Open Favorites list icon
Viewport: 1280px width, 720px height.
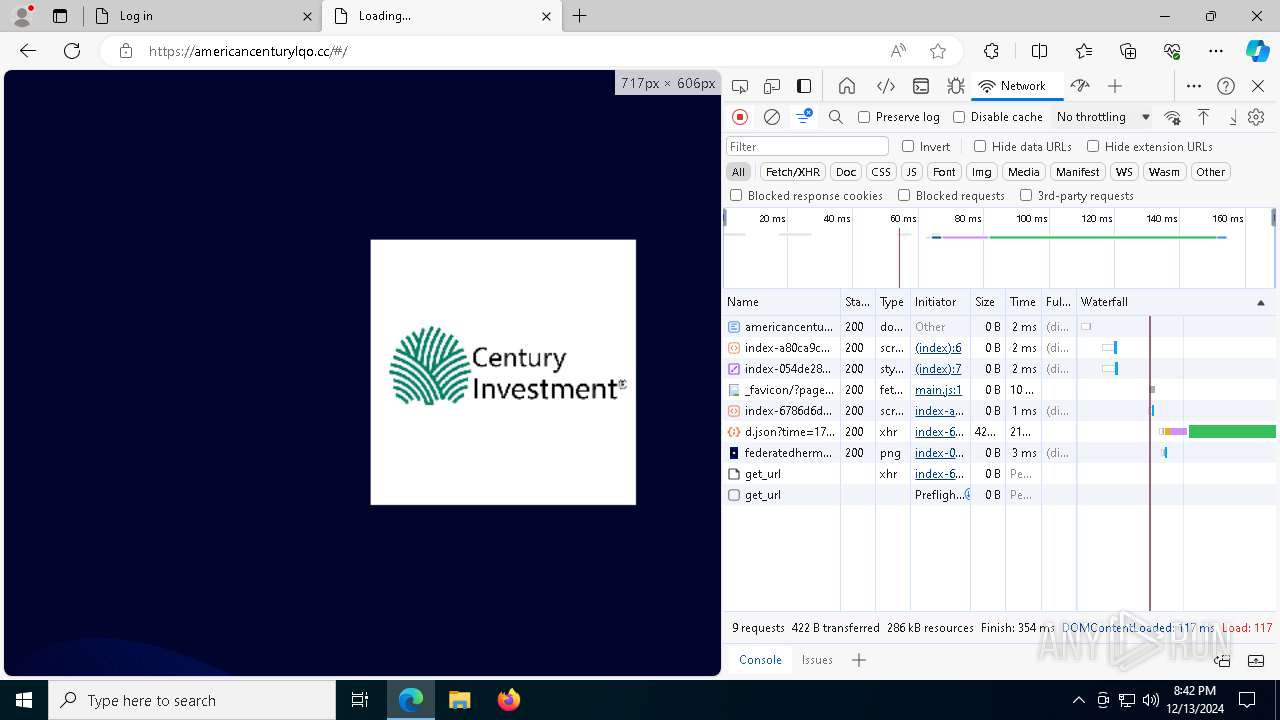click(1084, 51)
